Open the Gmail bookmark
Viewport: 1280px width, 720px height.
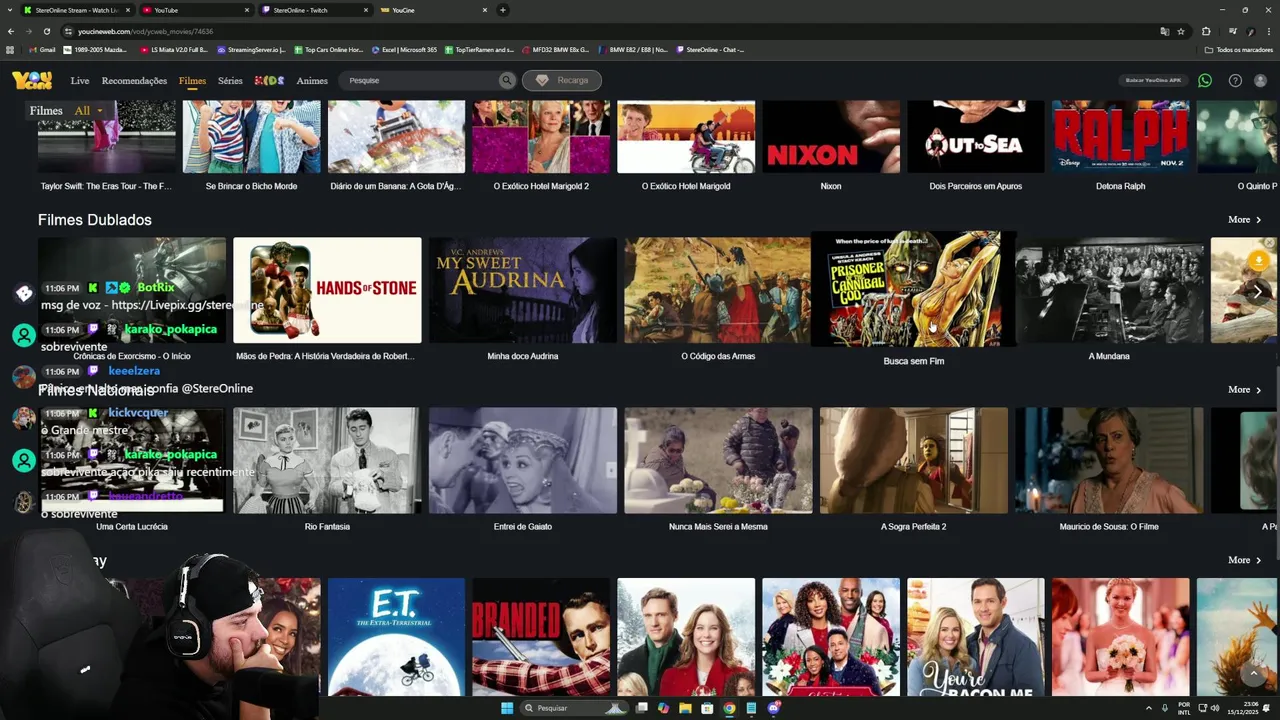click(42, 49)
